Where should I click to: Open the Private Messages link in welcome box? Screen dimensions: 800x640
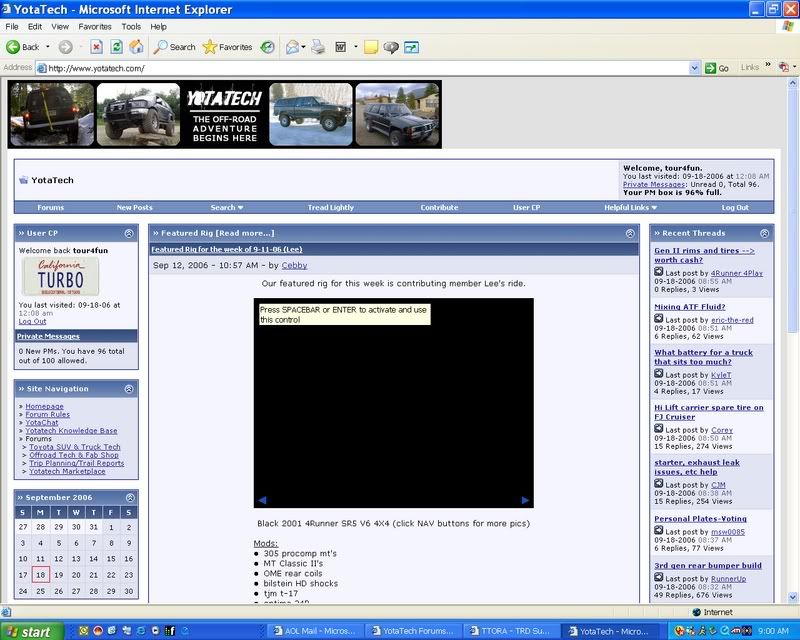(653, 185)
